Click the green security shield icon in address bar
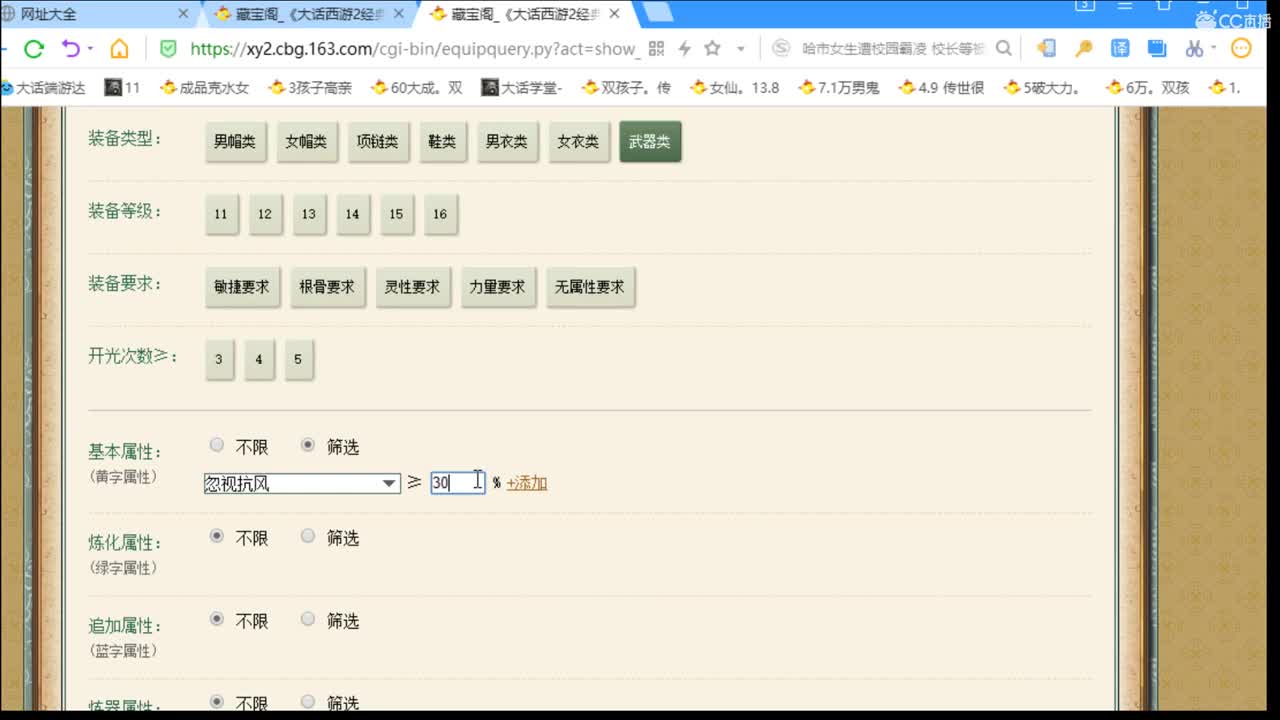The width and height of the screenshot is (1280, 720). tap(168, 48)
